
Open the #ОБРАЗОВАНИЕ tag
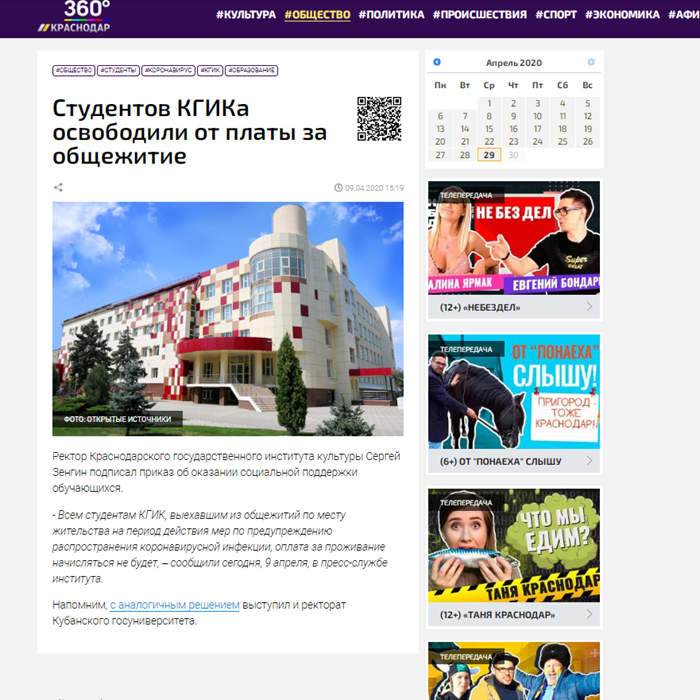tap(251, 71)
